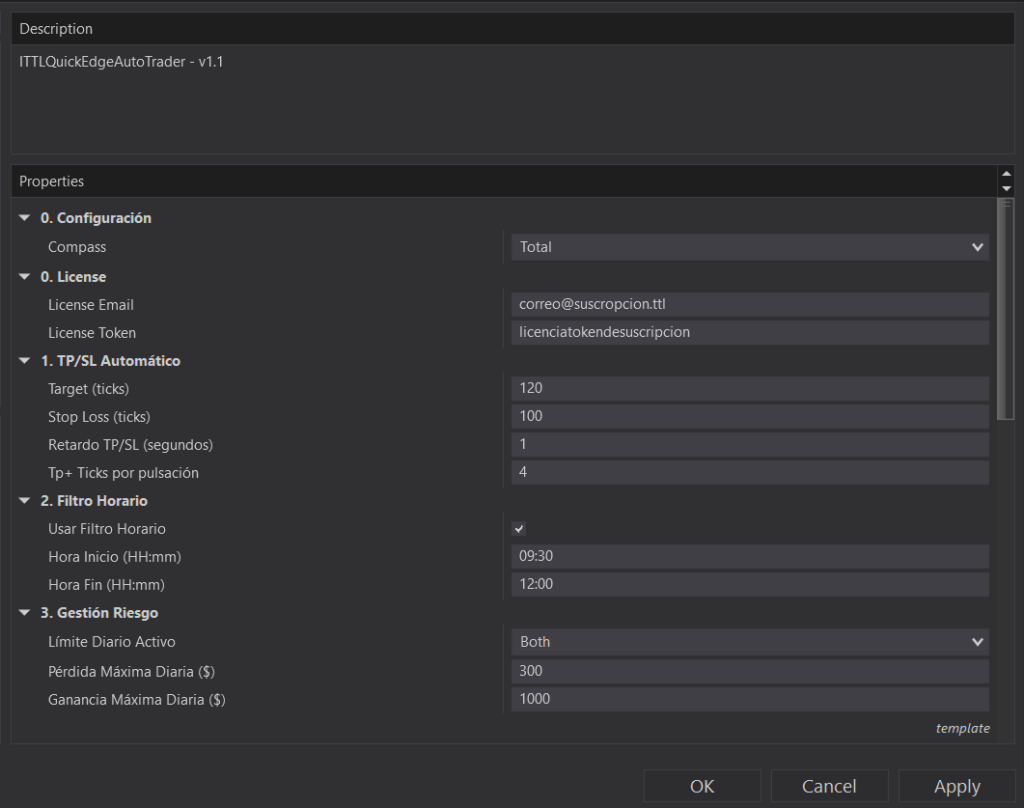Click the License Email field
Viewport: 1024px width, 808px height.
click(x=749, y=304)
